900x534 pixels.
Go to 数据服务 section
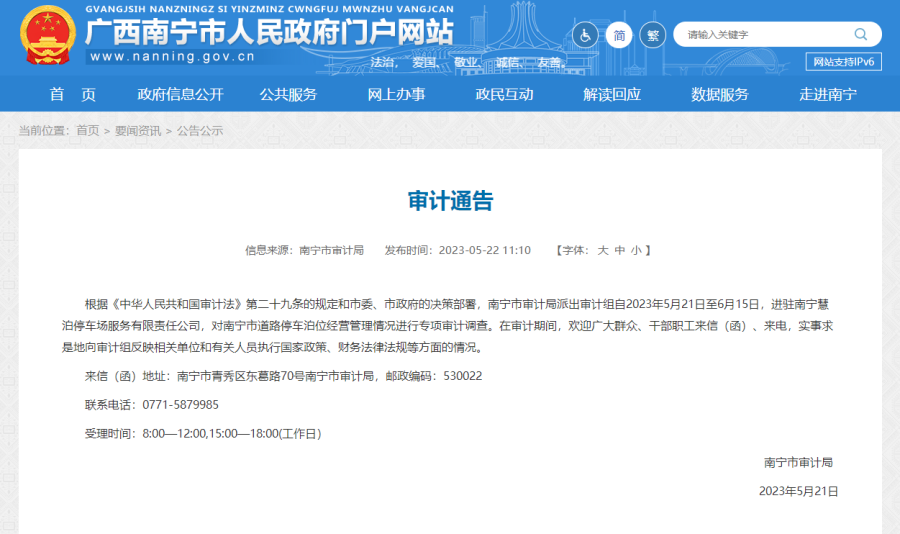pos(720,95)
